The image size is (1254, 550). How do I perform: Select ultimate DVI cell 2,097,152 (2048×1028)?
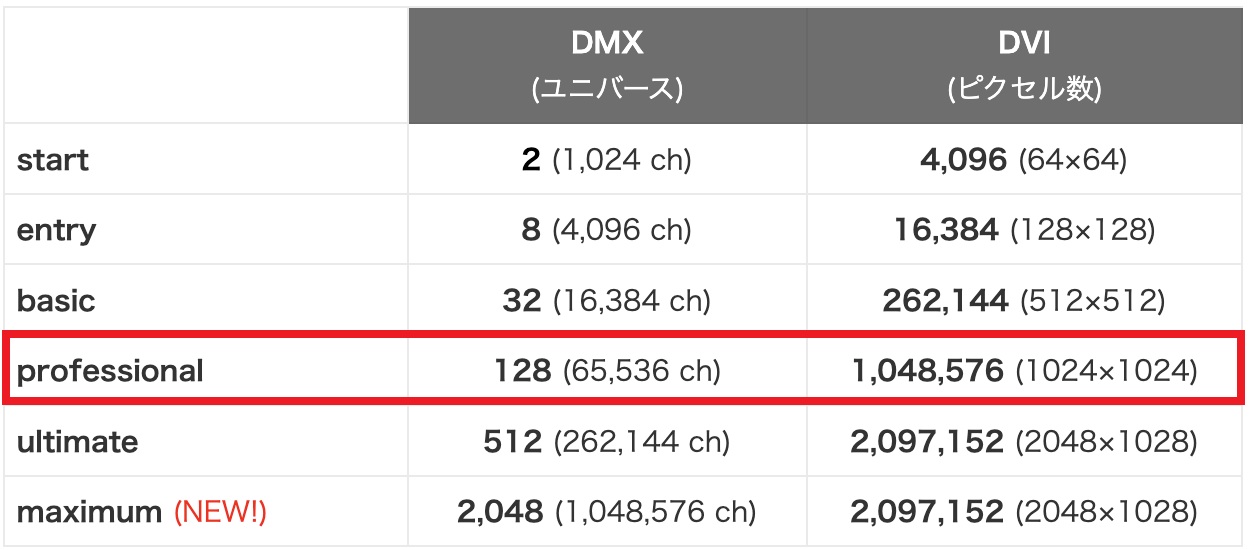pos(1024,441)
